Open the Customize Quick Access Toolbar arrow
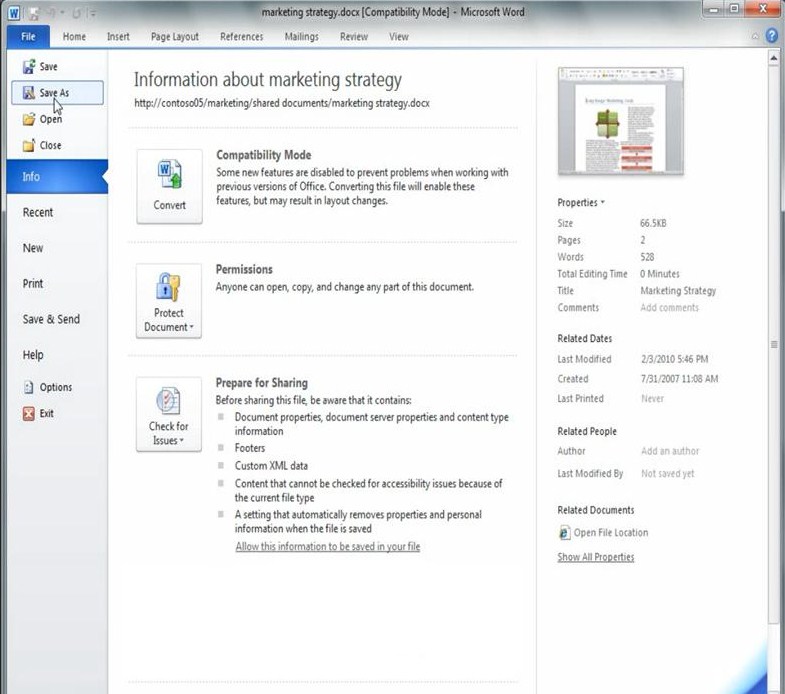Screen dimensions: 785x694 pyautogui.click(x=92, y=13)
